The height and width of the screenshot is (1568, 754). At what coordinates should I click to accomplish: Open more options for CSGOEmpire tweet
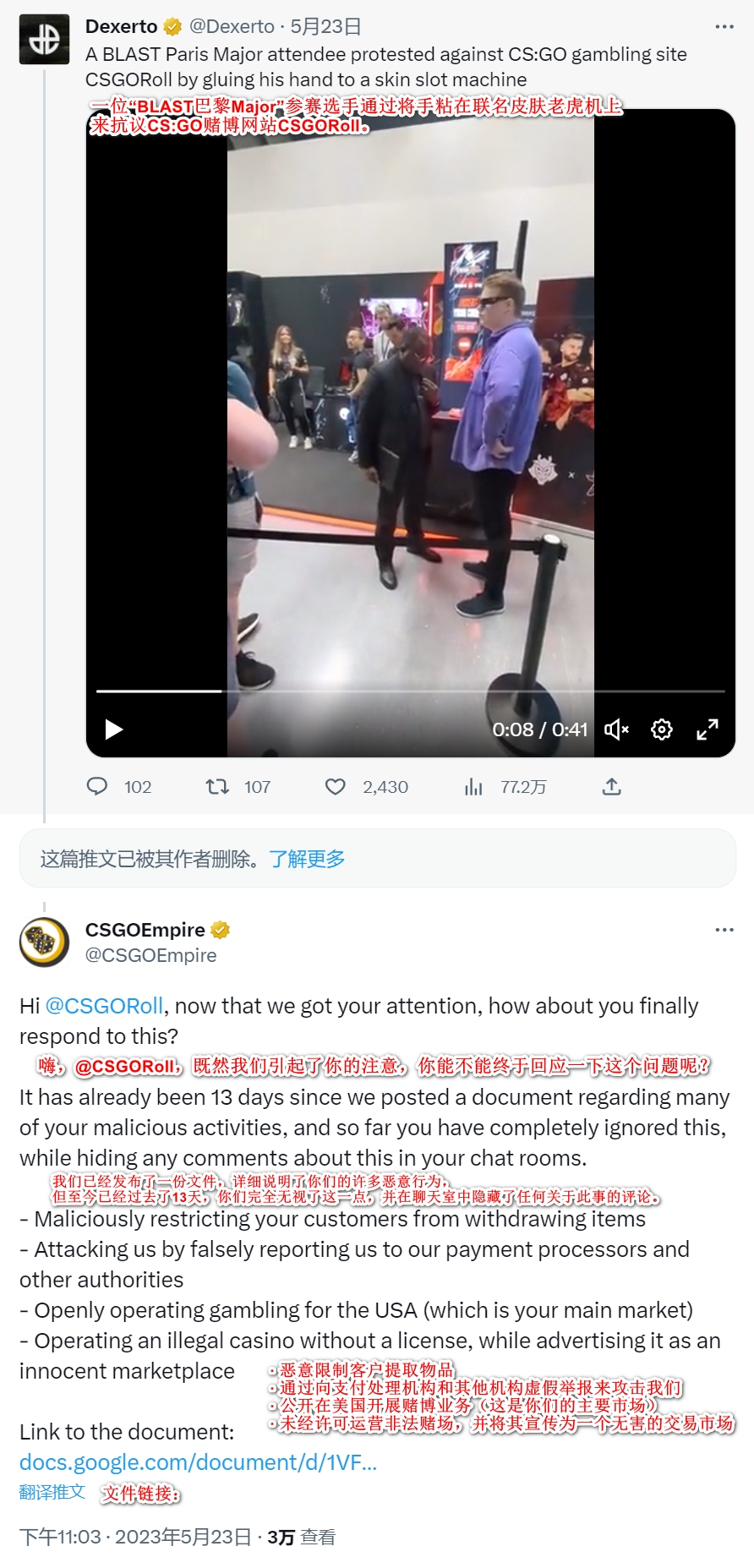coord(724,930)
